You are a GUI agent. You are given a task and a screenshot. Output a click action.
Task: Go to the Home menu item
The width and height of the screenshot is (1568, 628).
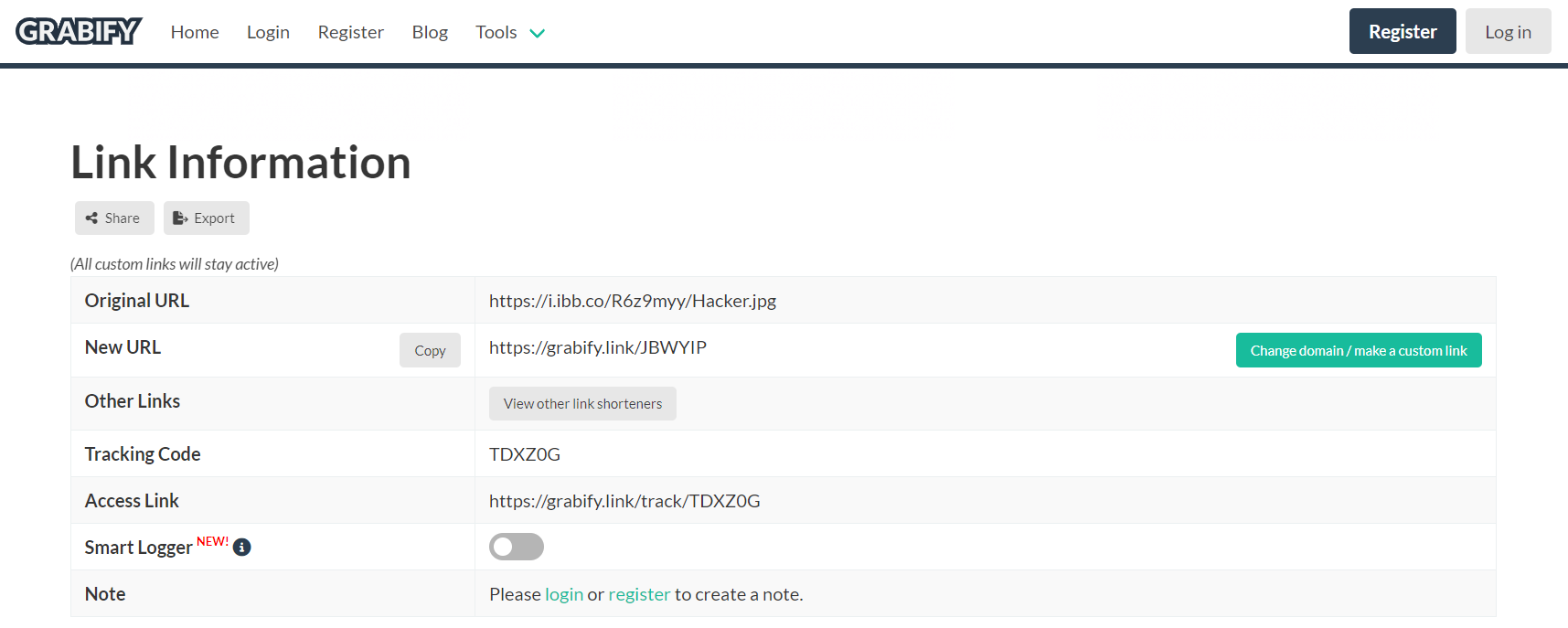[195, 32]
